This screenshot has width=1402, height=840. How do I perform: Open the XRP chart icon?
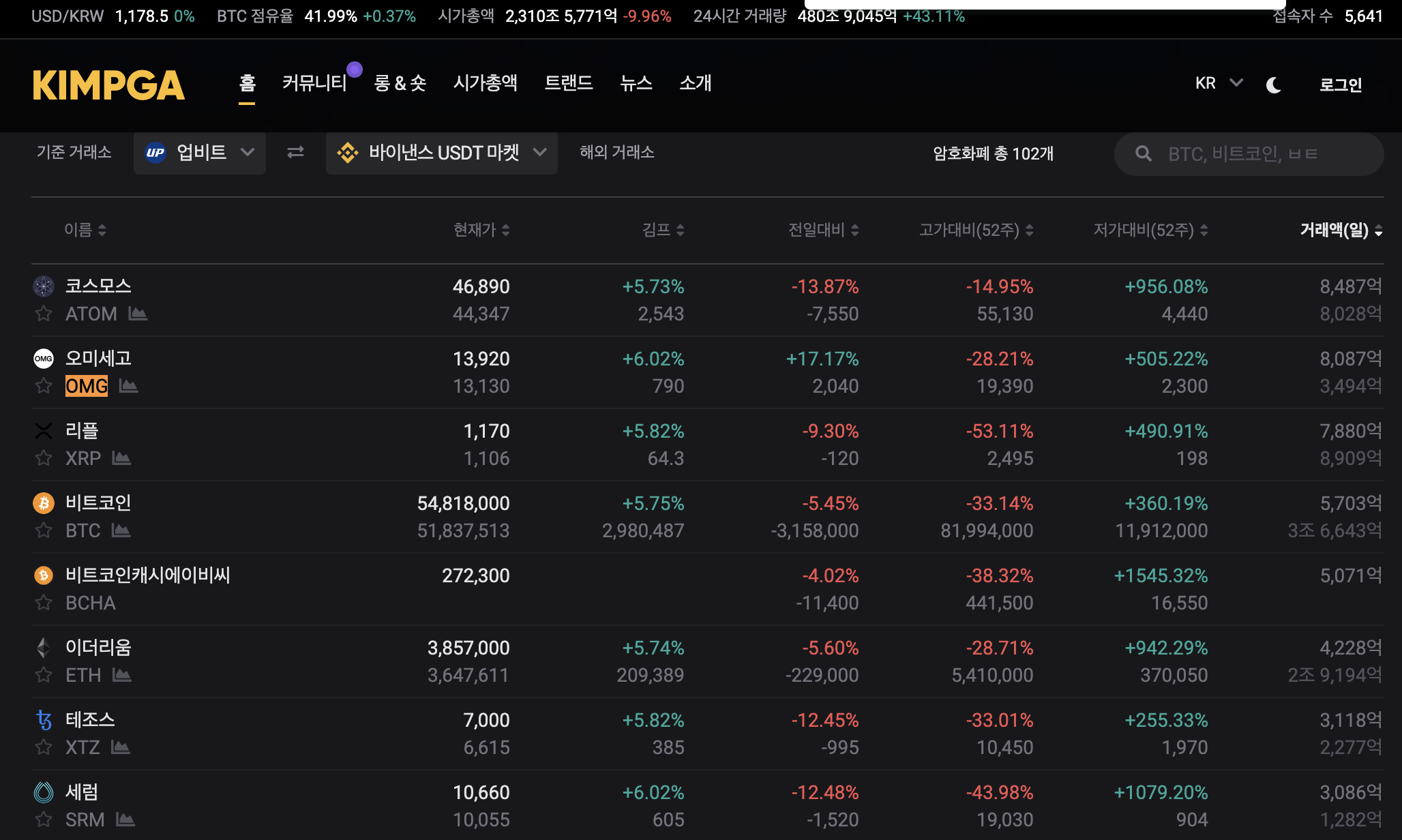[121, 458]
